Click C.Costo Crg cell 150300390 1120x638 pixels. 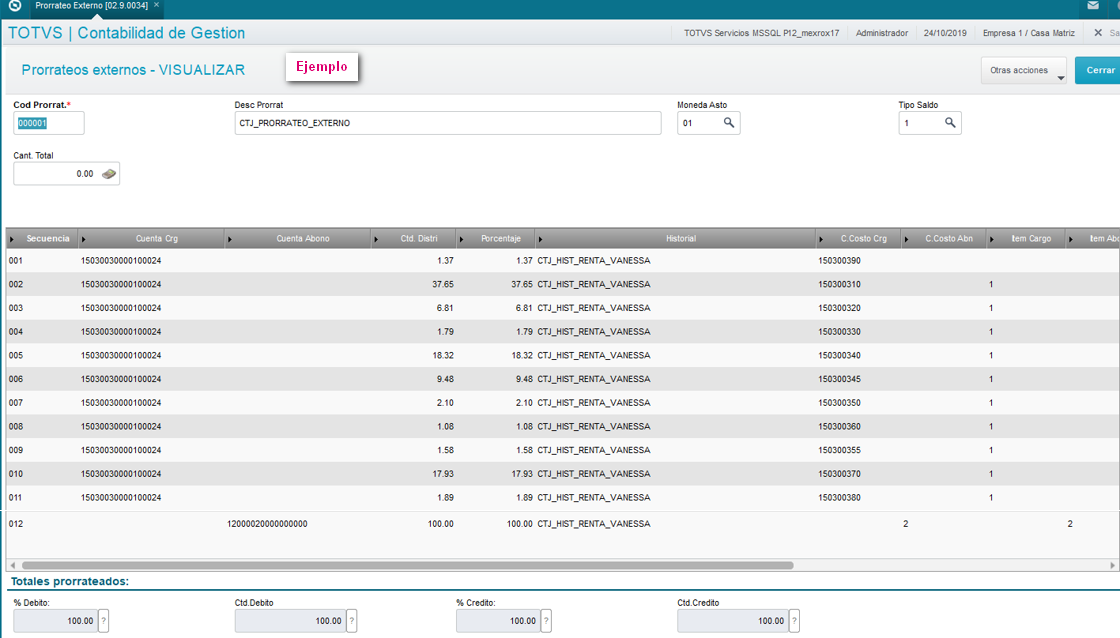839,261
